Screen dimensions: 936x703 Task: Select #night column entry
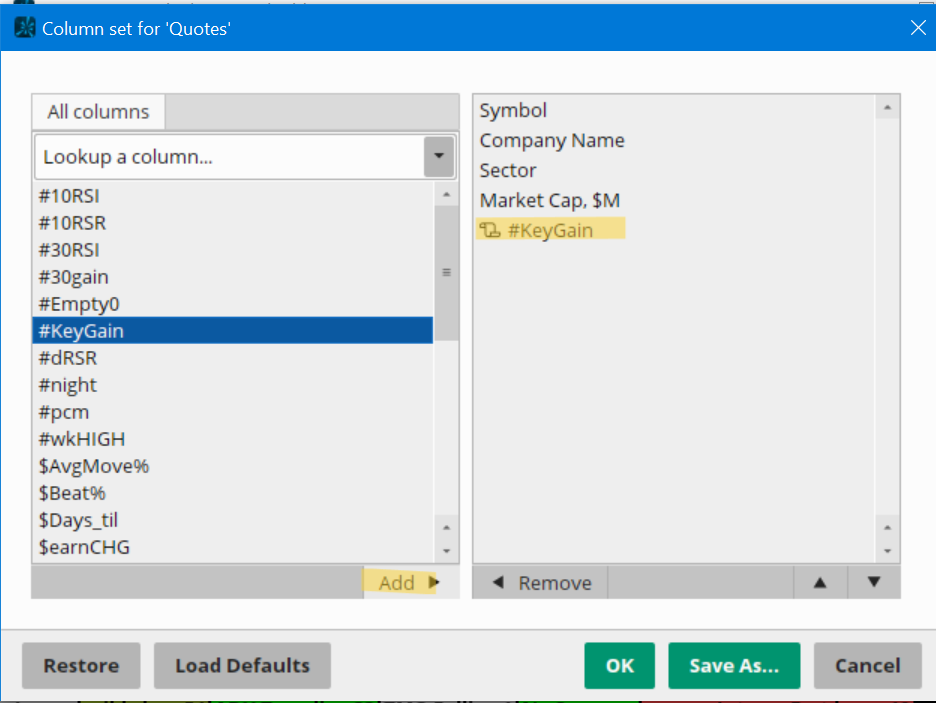click(233, 385)
